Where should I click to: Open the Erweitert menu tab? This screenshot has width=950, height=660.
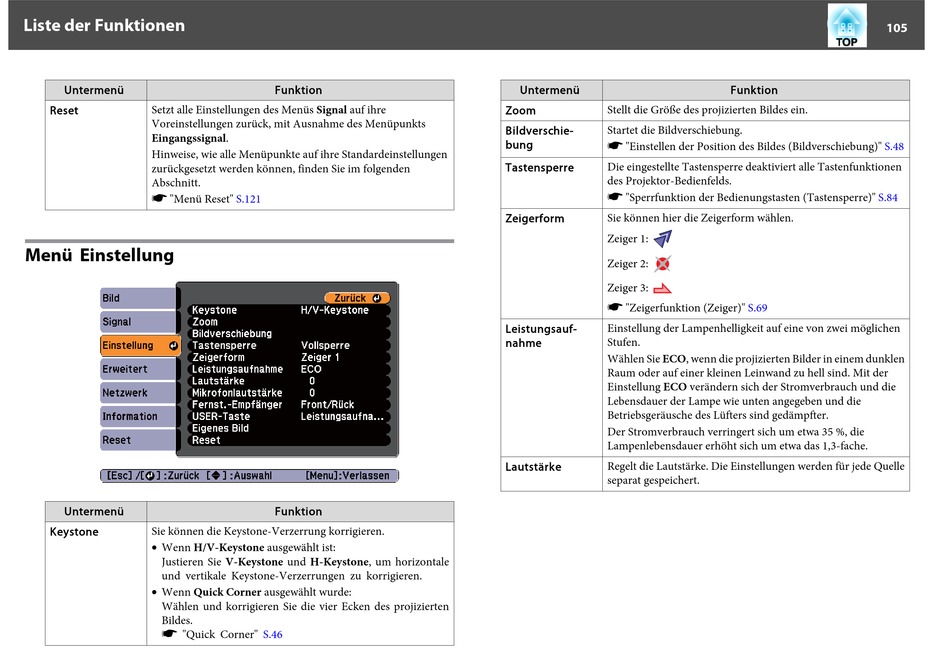(138, 369)
